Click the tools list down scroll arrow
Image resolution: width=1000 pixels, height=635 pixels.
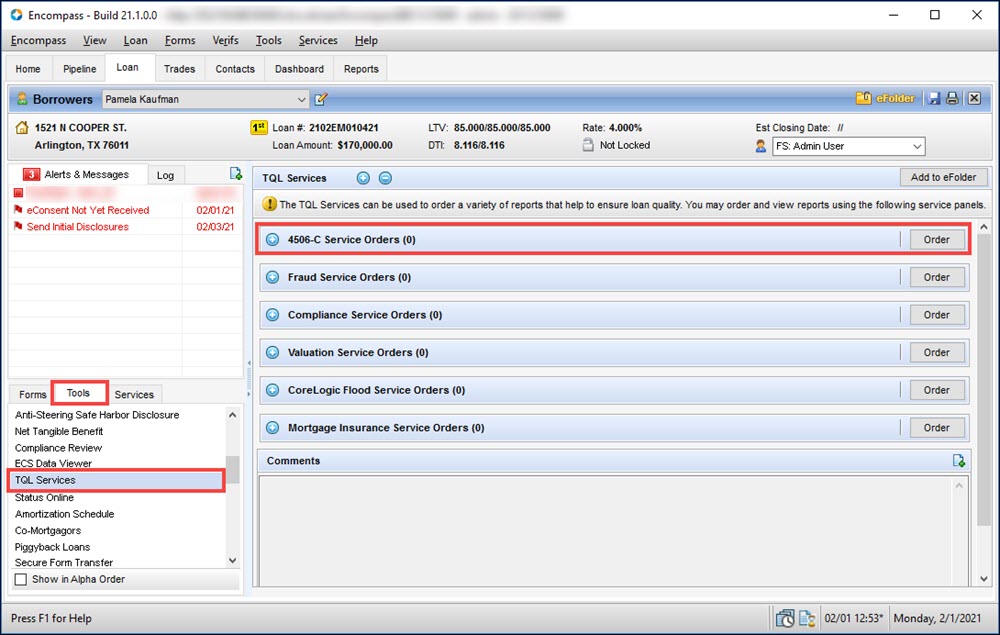pos(233,560)
